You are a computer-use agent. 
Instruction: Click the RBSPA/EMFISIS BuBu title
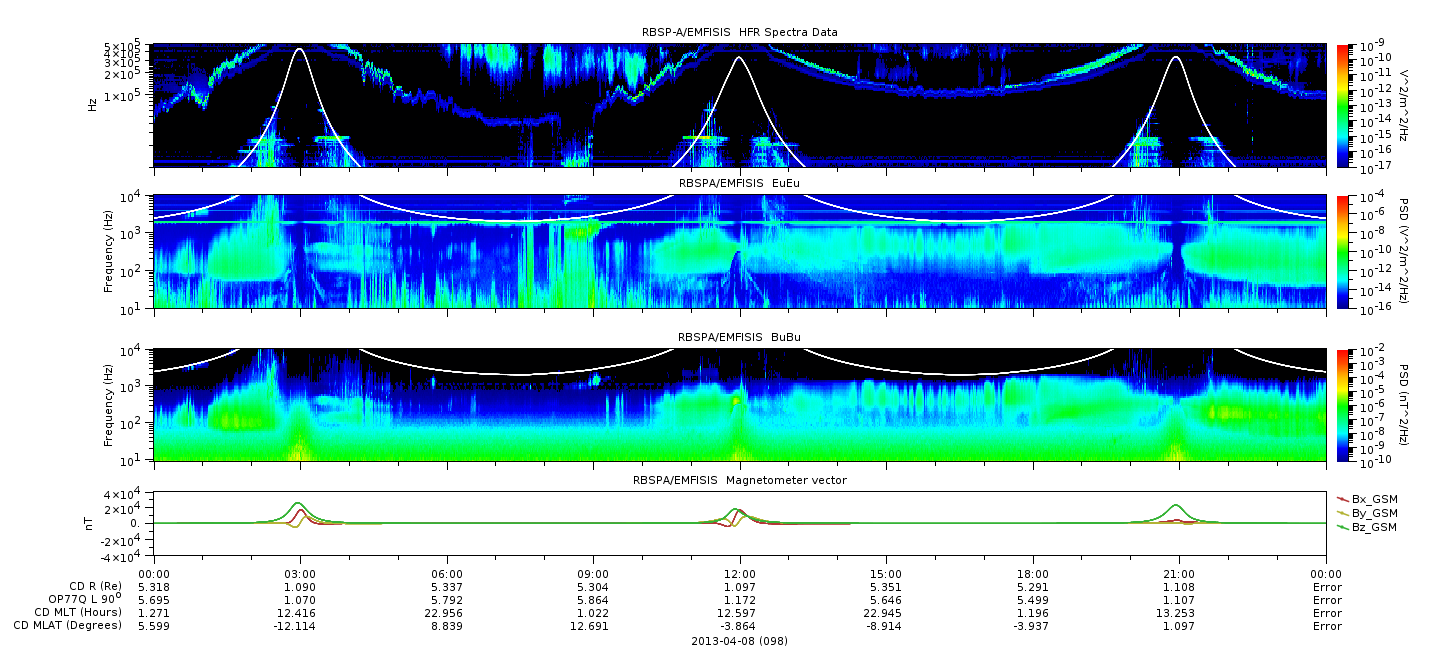pyautogui.click(x=739, y=337)
